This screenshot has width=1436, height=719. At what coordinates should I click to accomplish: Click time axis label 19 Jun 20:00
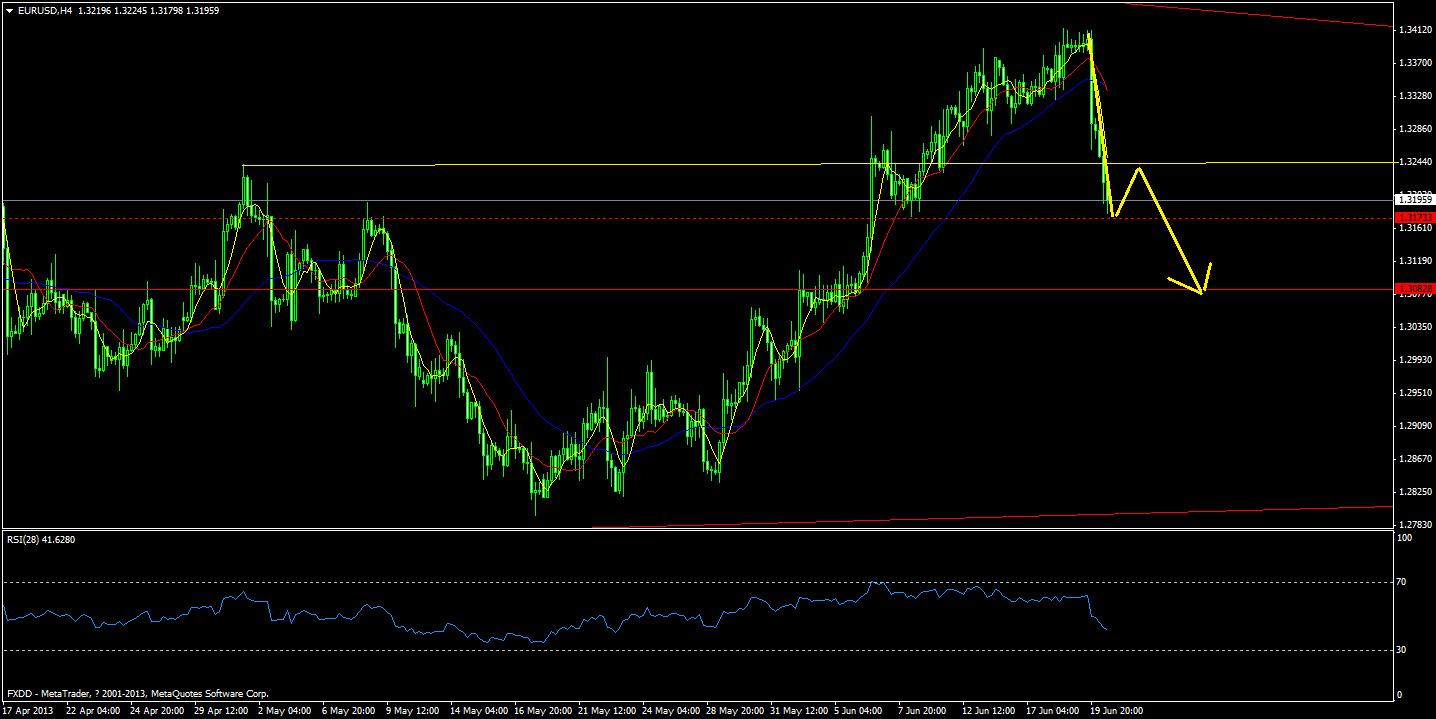tap(1117, 710)
